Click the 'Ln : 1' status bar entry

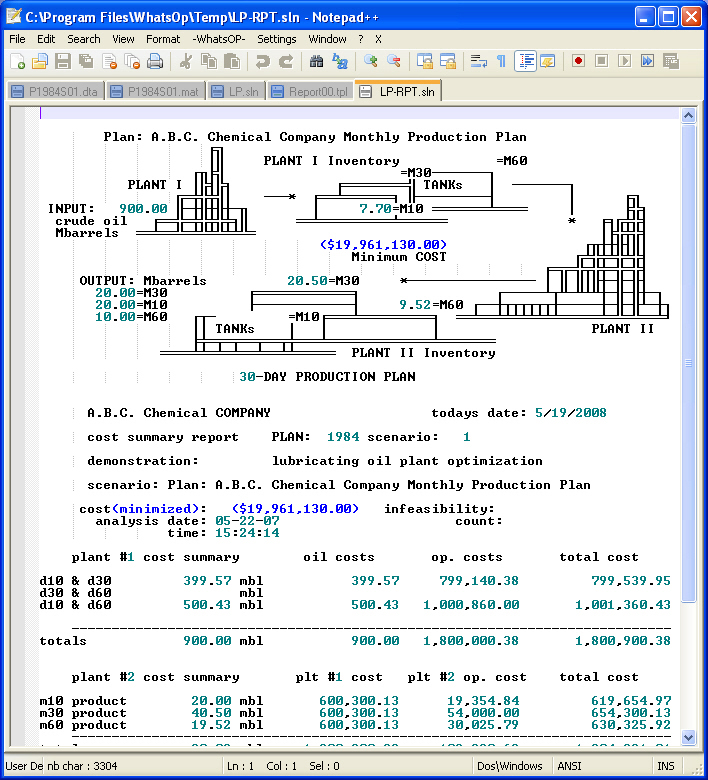(240, 766)
